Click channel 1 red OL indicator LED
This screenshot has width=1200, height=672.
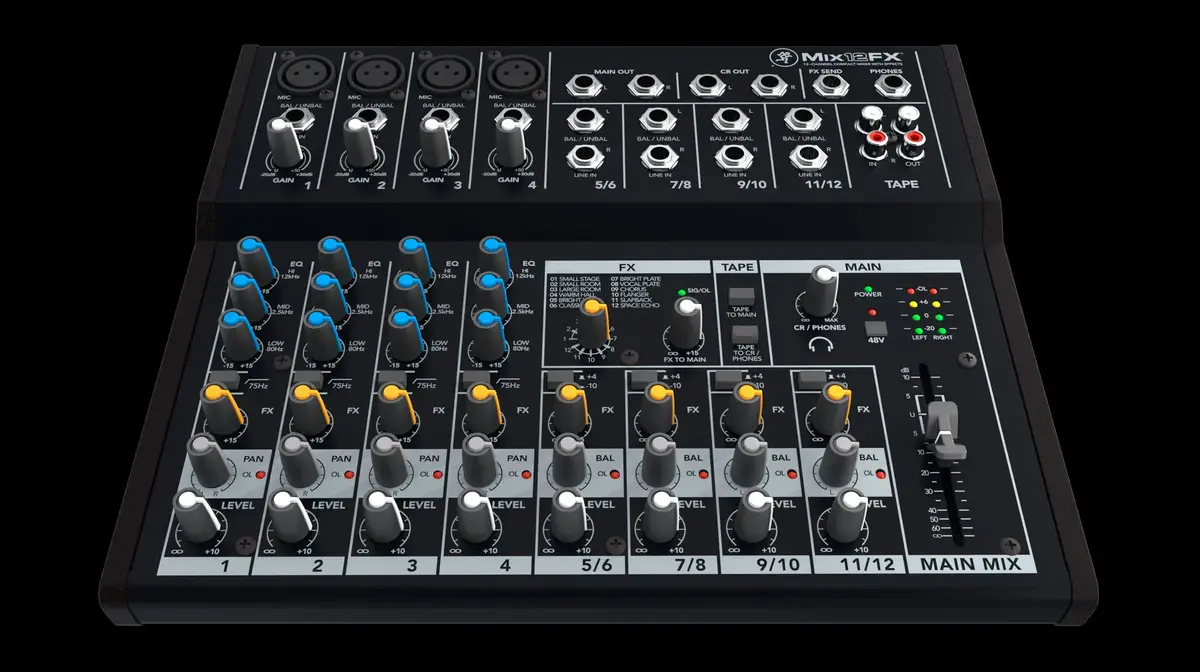click(x=259, y=476)
